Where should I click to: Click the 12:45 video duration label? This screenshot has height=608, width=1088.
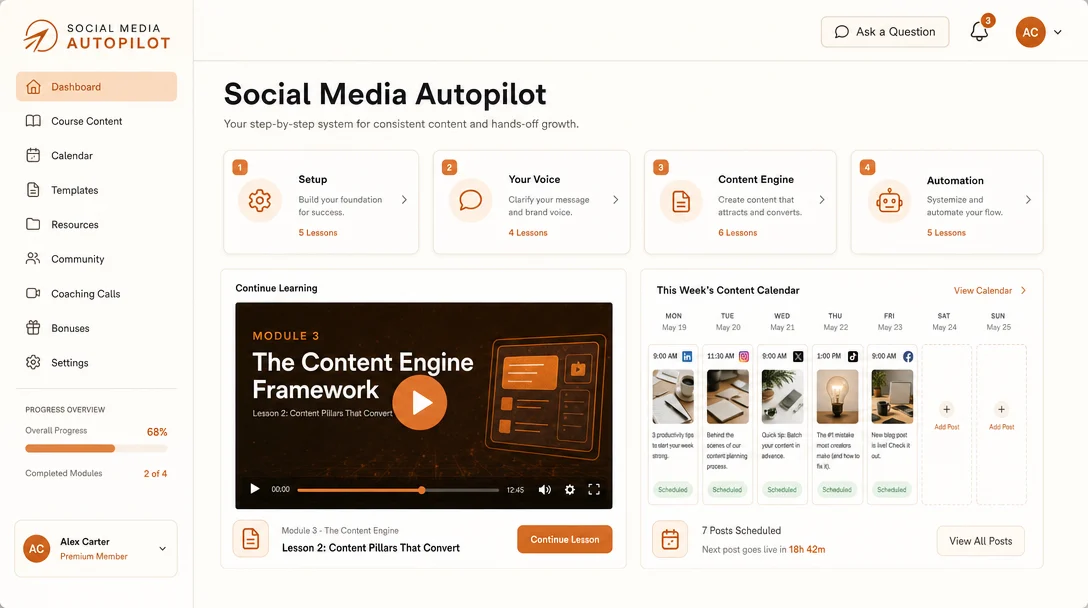point(516,490)
